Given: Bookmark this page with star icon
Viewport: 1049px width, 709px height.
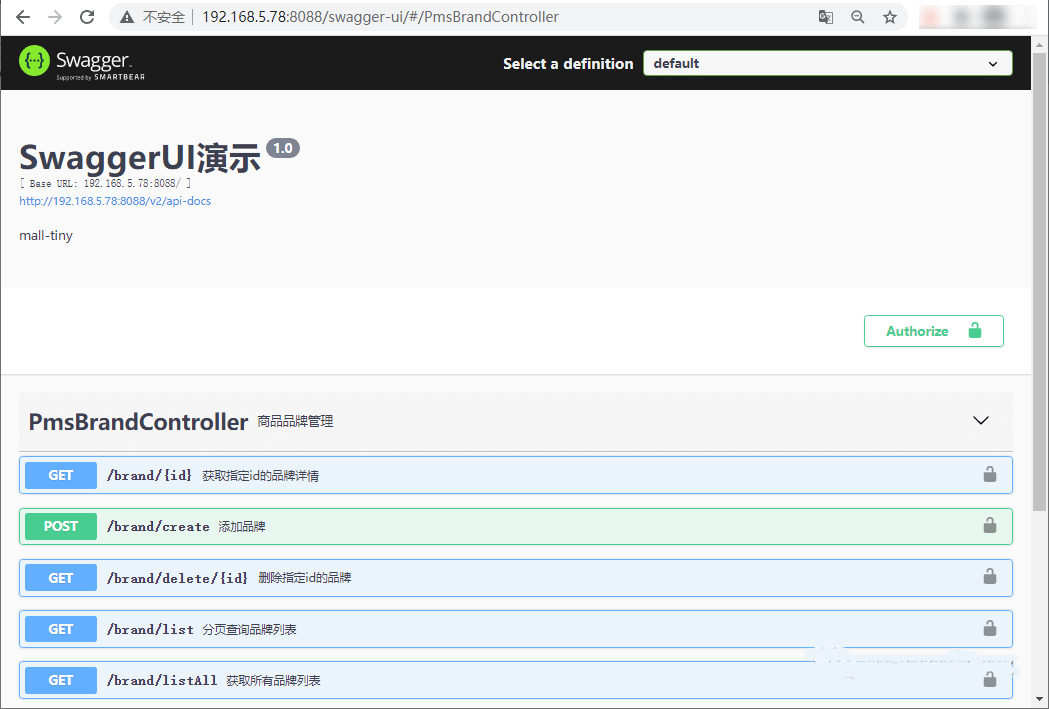Looking at the screenshot, I should [890, 17].
